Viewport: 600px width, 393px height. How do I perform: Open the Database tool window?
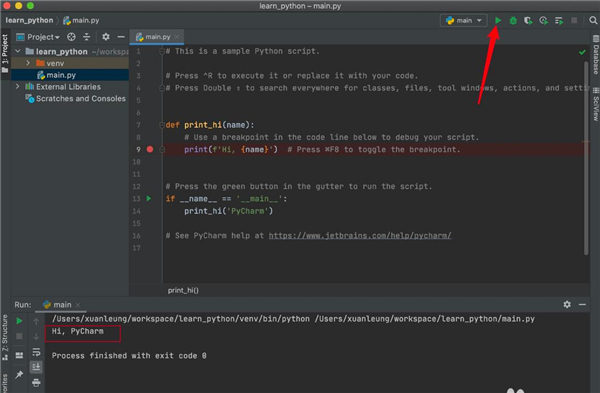click(x=595, y=54)
